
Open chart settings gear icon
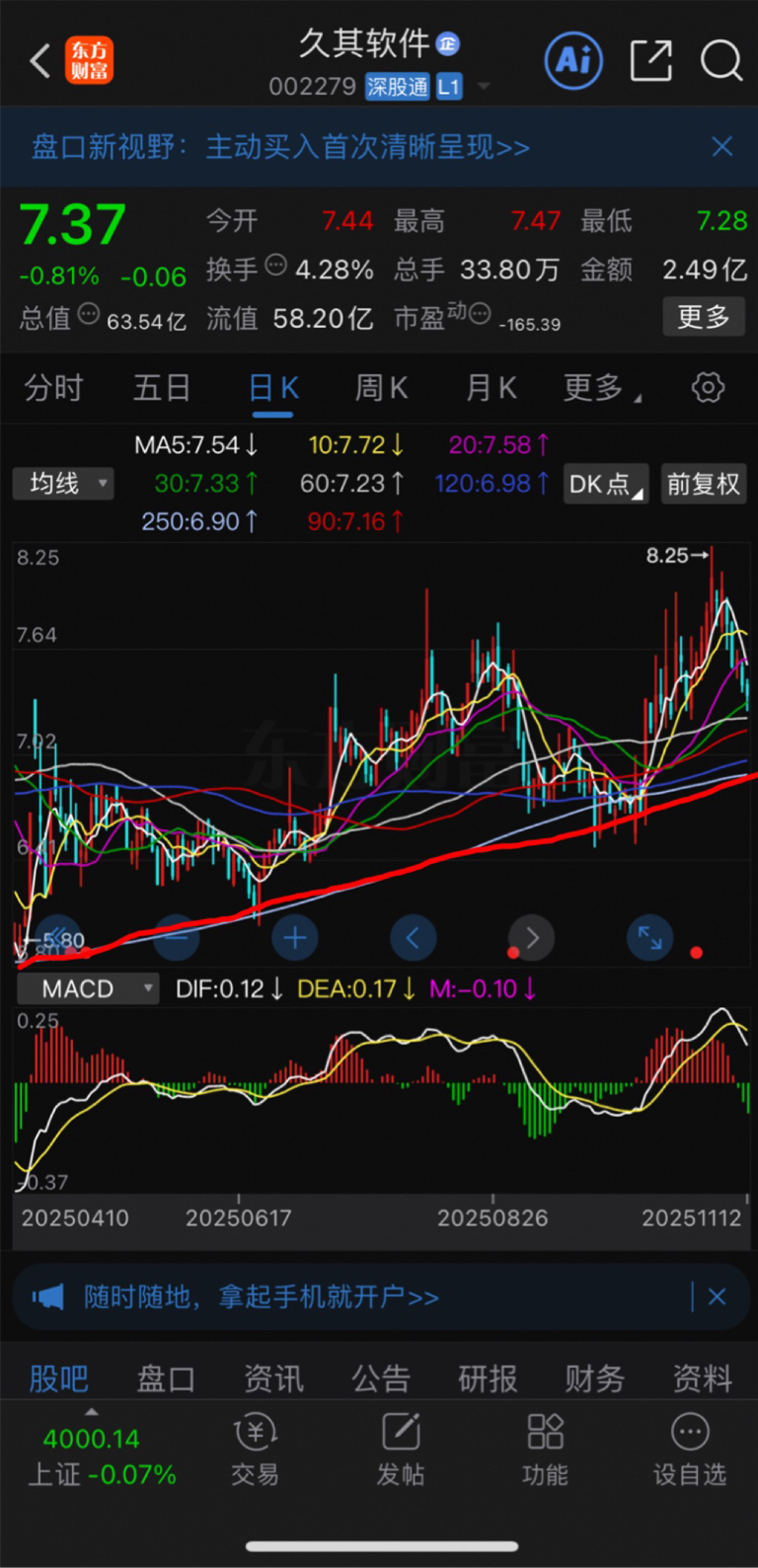708,388
